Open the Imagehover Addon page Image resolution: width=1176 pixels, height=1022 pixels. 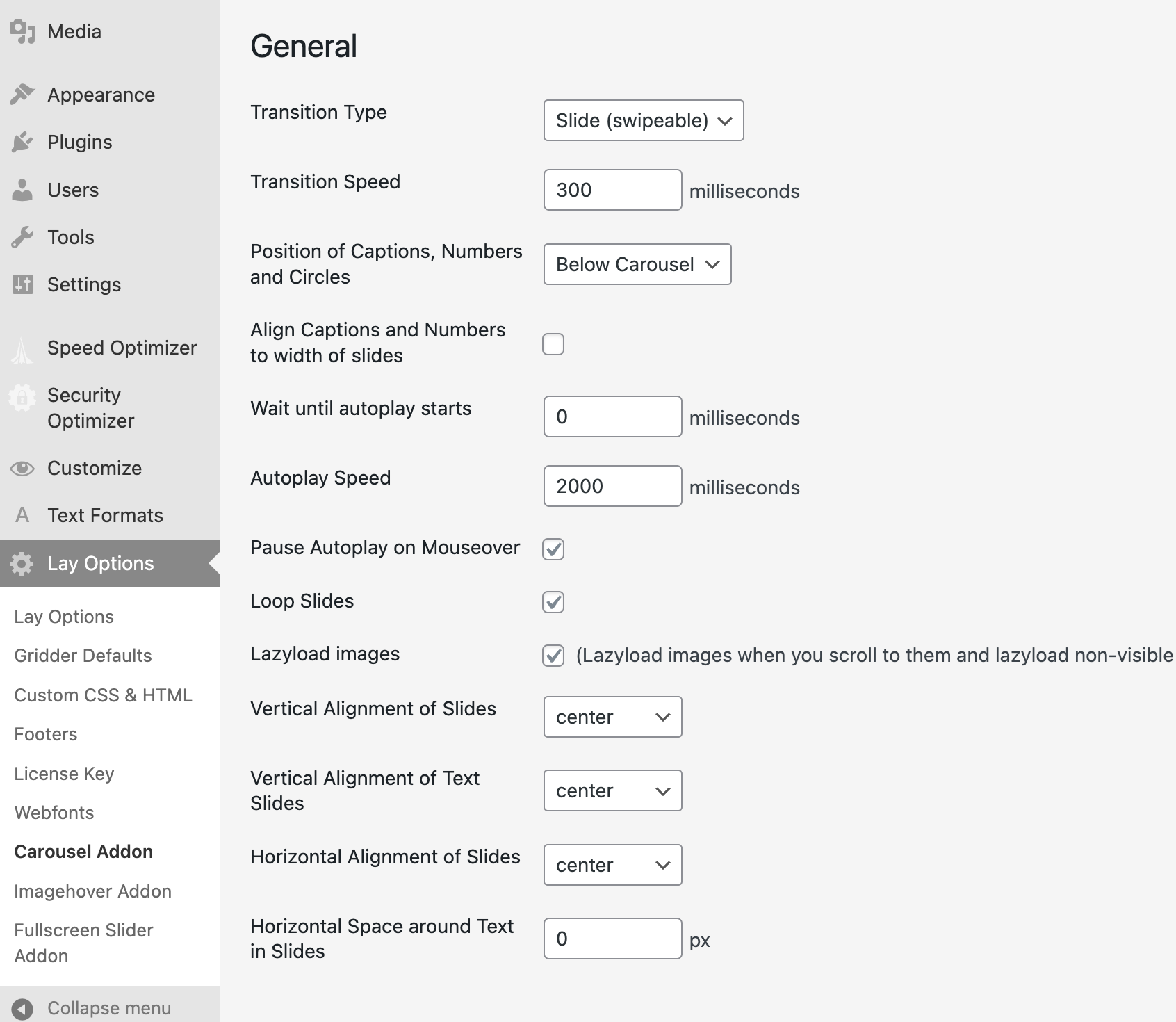click(92, 891)
